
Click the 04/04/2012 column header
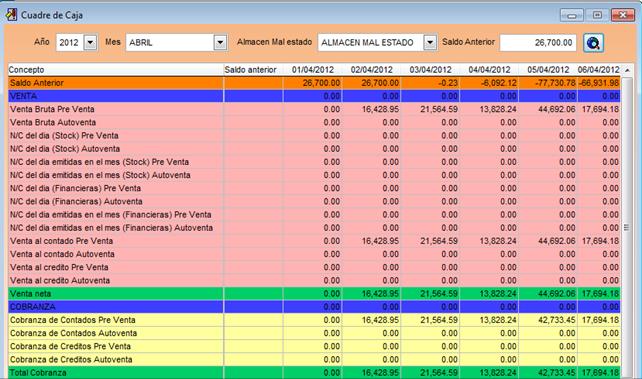click(489, 70)
